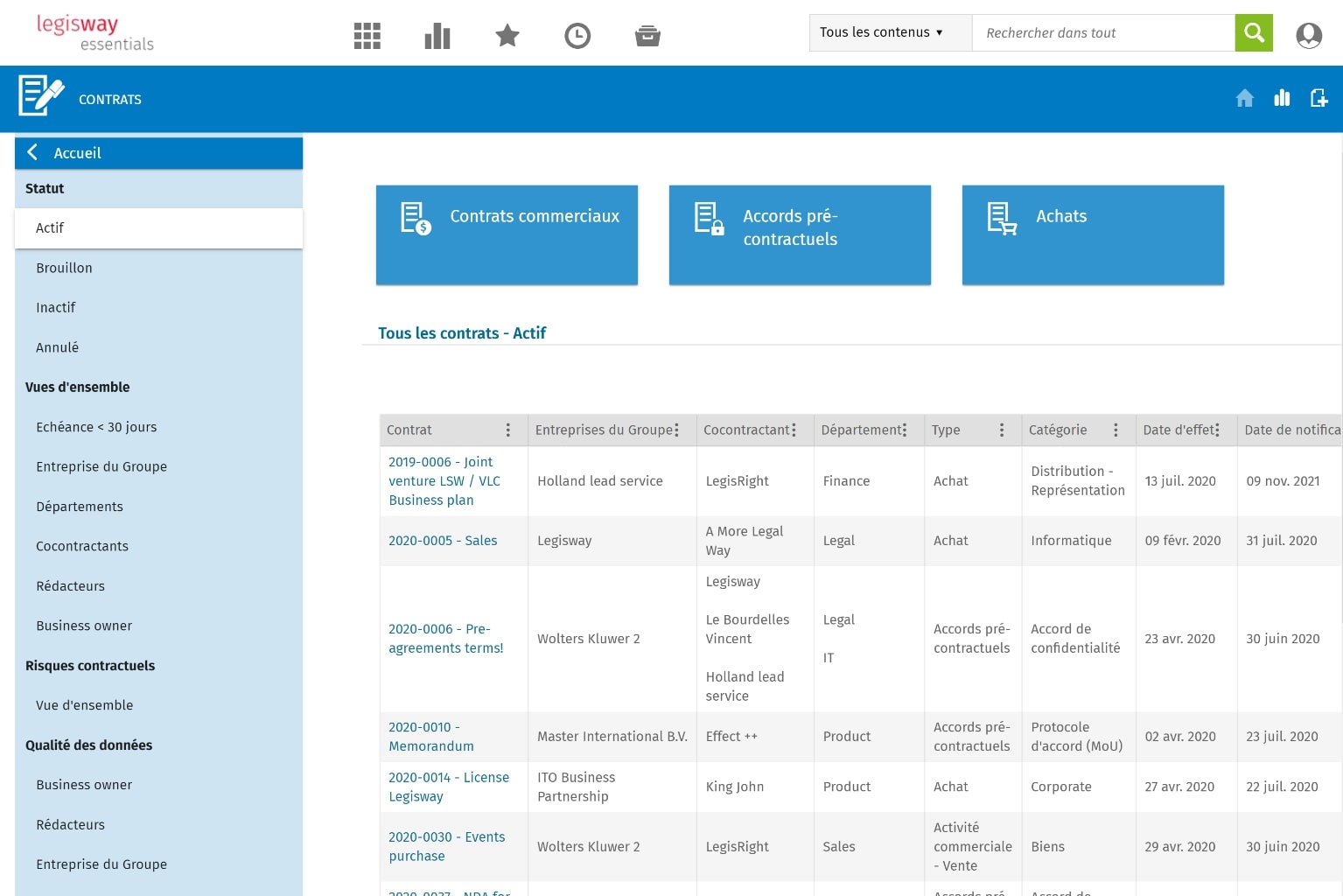Screen dimensions: 1343x896
Task: Go to home via house icon in blue bar
Action: (x=1244, y=99)
